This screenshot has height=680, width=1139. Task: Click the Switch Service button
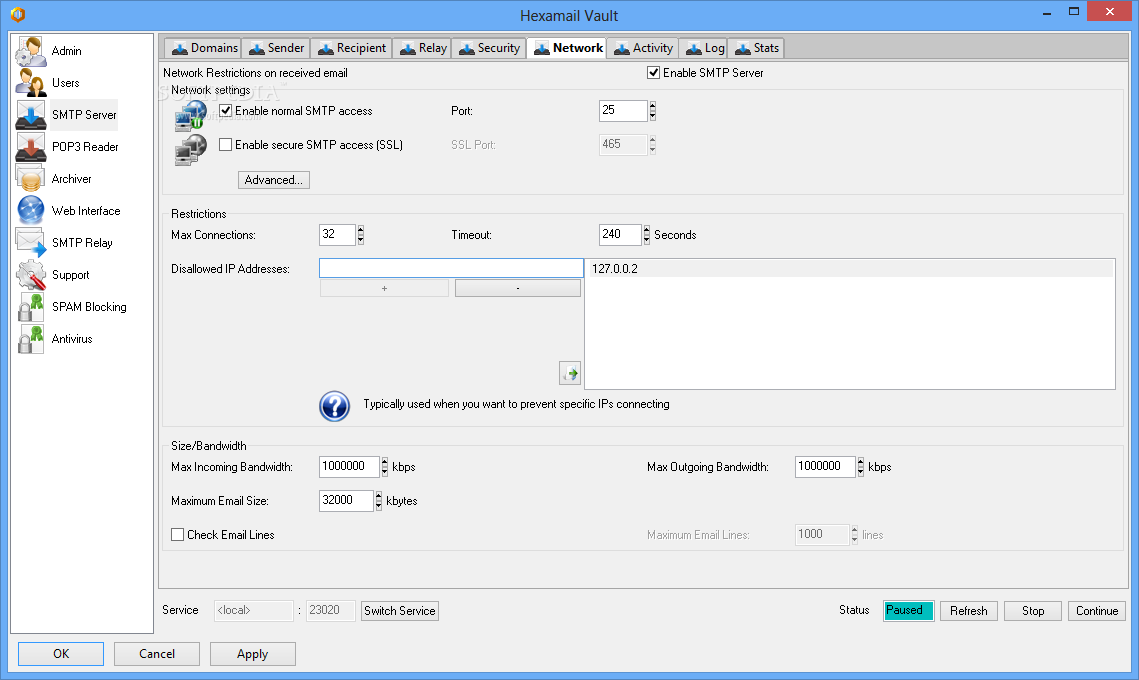[400, 611]
